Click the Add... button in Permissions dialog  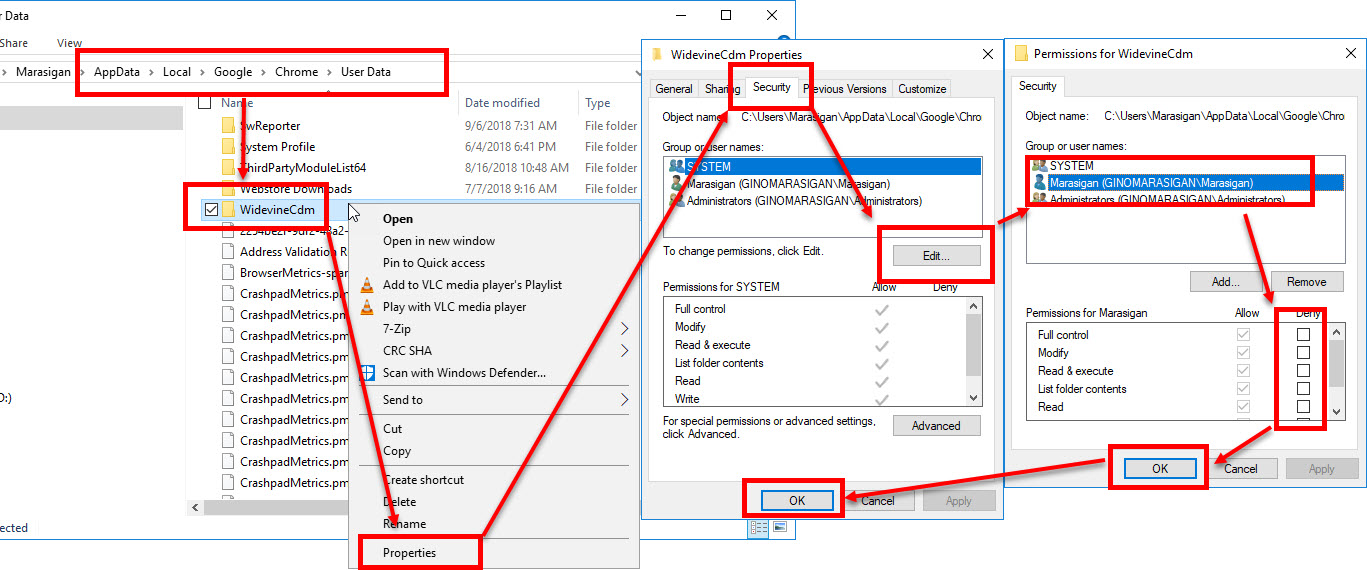pos(1225,282)
